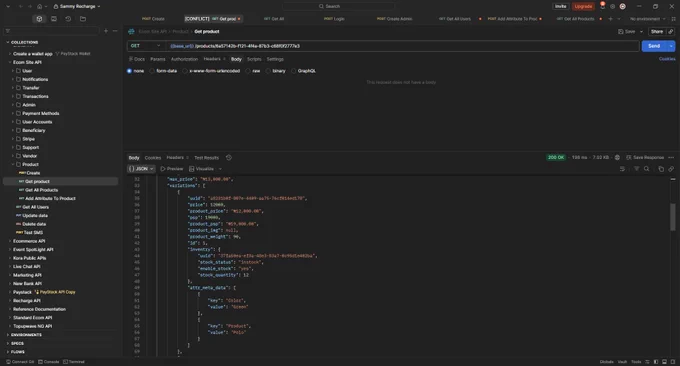Open the POST Login request tab
The height and width of the screenshot is (366, 680).
[x=334, y=19]
